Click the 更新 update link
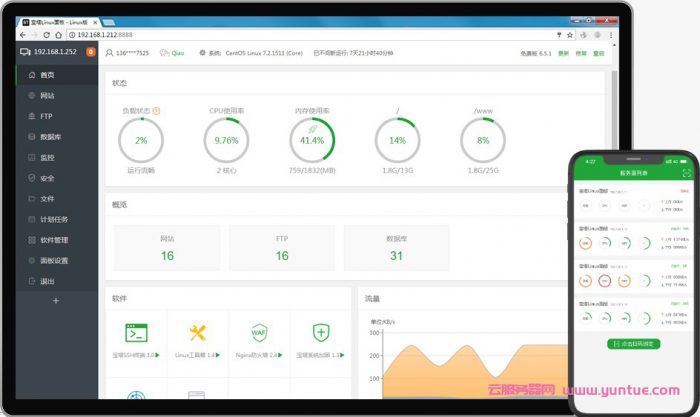This screenshot has width=700, height=417. coord(563,53)
